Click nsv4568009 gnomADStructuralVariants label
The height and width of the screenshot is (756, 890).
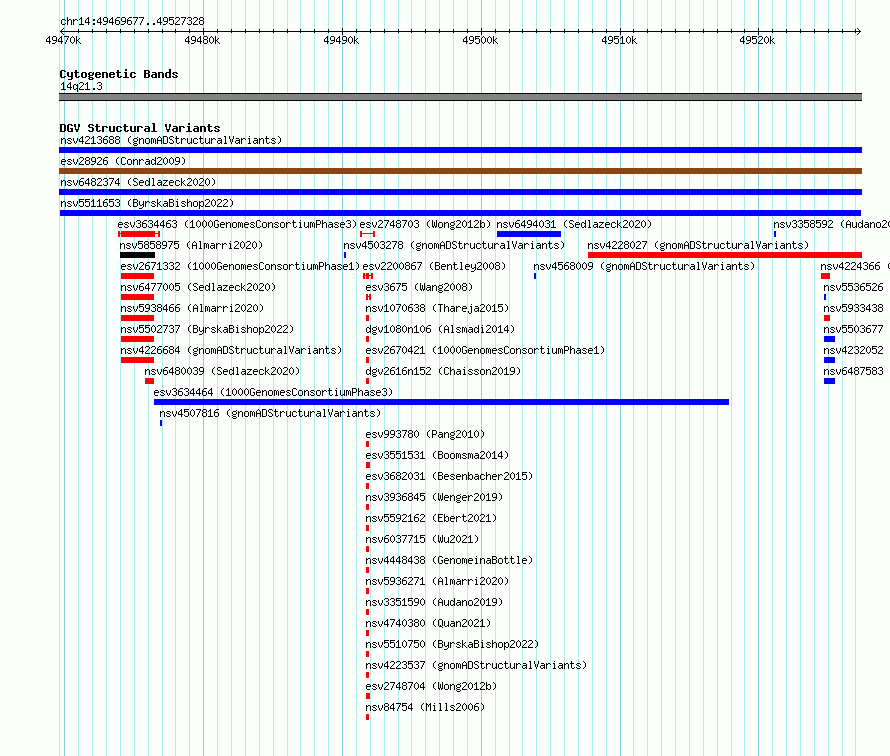click(644, 266)
